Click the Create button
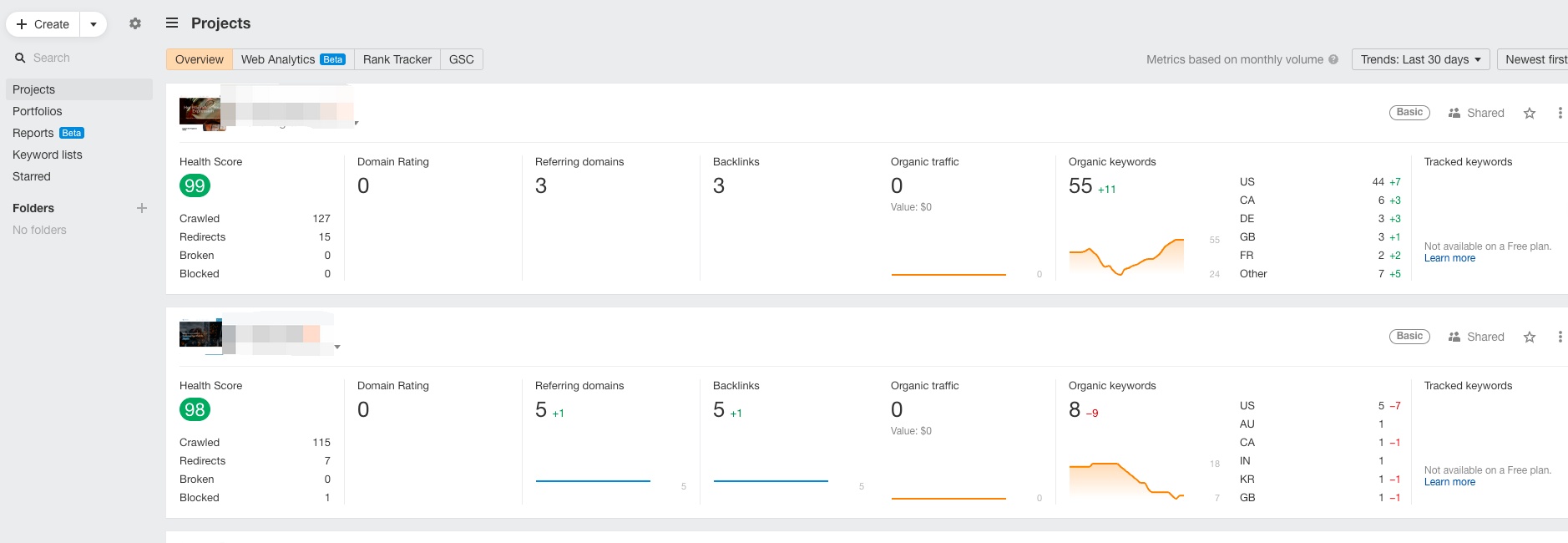This screenshot has height=543, width=1568. (43, 24)
